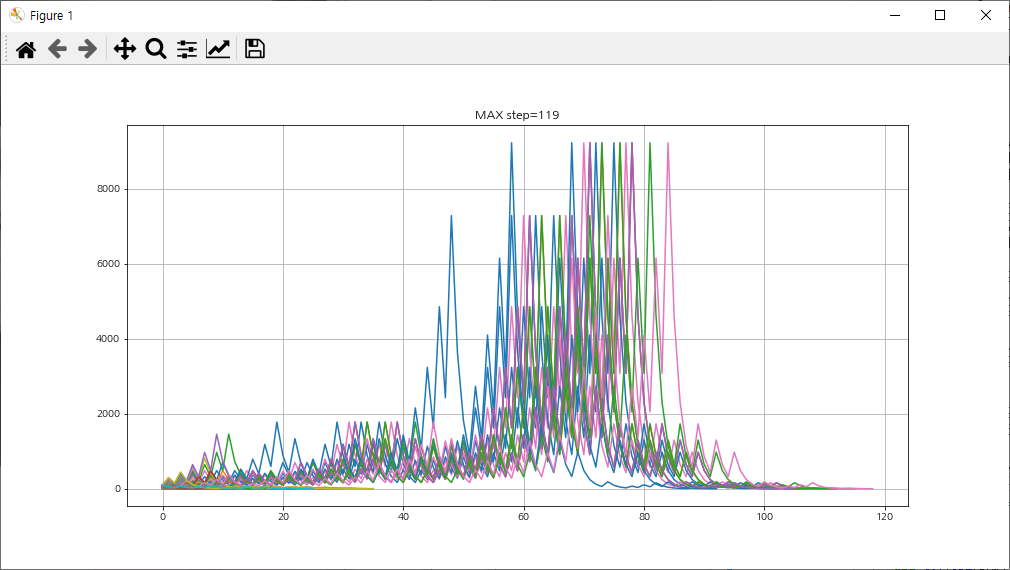
Task: Click the x-axis label 40
Action: click(403, 517)
